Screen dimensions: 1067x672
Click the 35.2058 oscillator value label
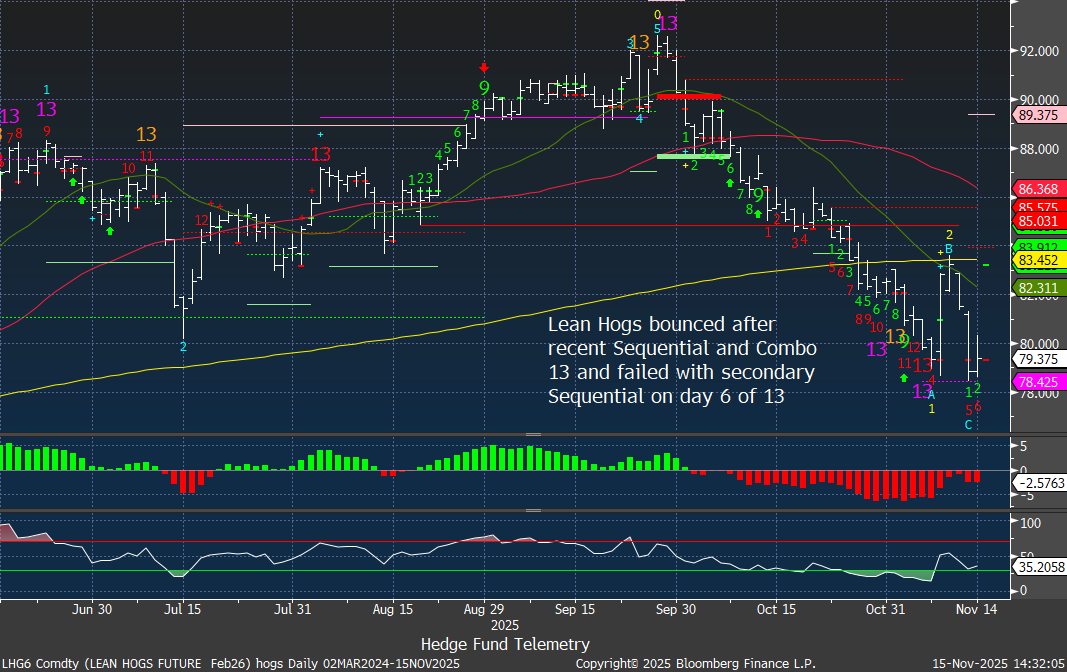click(x=1039, y=565)
